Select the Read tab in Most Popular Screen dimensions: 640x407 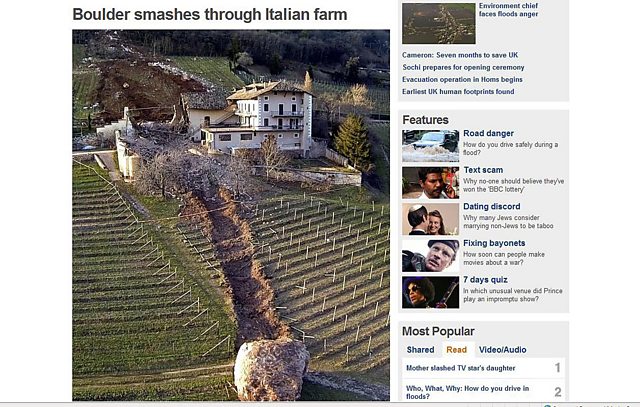pyautogui.click(x=456, y=350)
